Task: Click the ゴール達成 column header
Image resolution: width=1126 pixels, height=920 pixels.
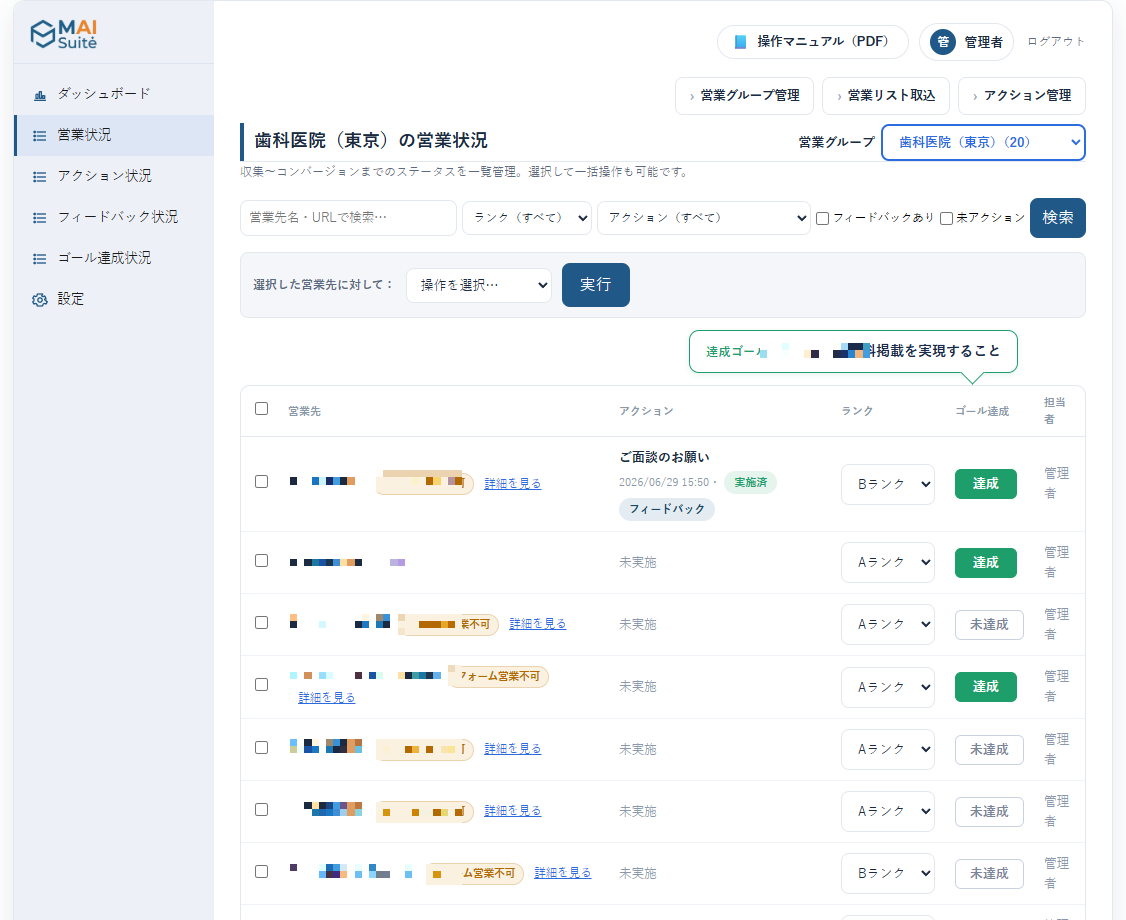Action: [982, 412]
